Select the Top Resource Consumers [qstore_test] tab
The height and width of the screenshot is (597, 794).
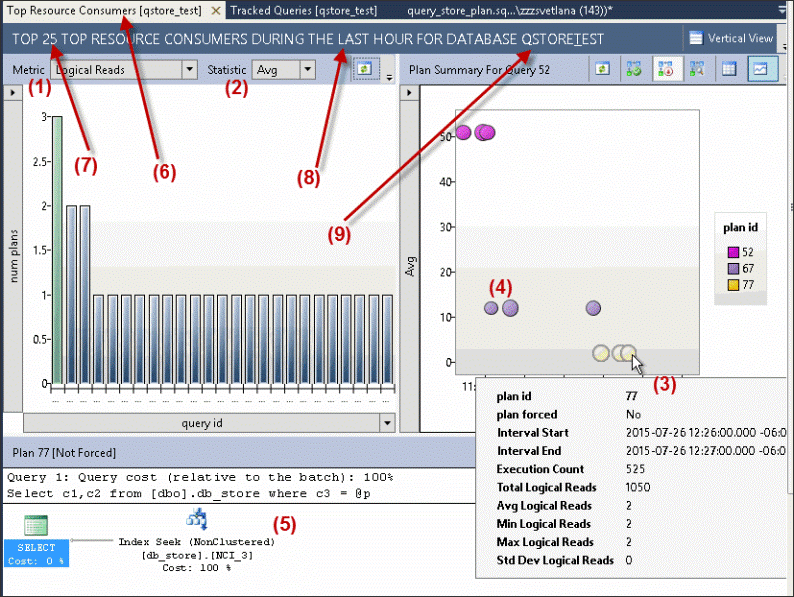[x=104, y=11]
